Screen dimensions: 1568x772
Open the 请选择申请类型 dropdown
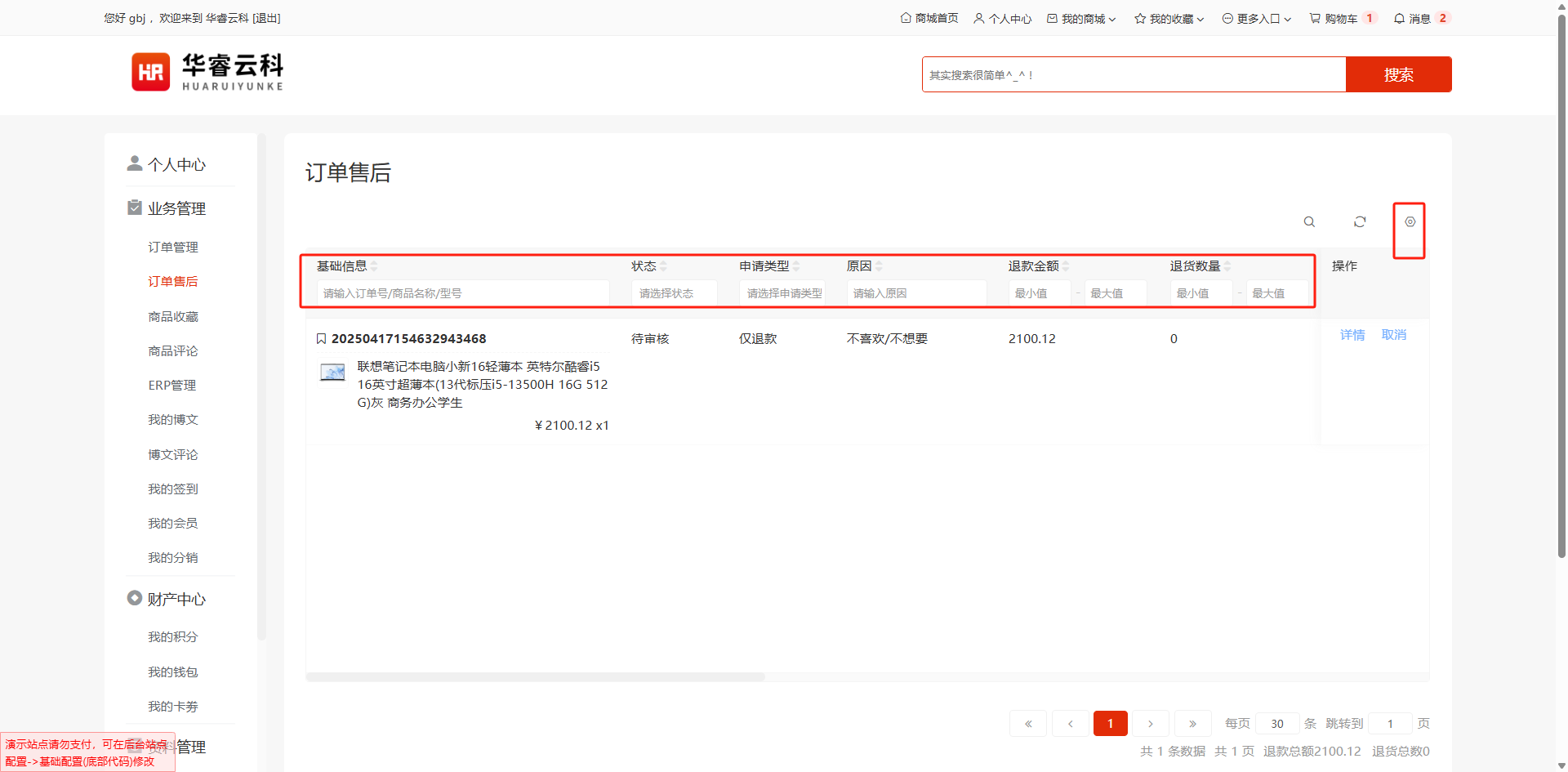click(782, 293)
